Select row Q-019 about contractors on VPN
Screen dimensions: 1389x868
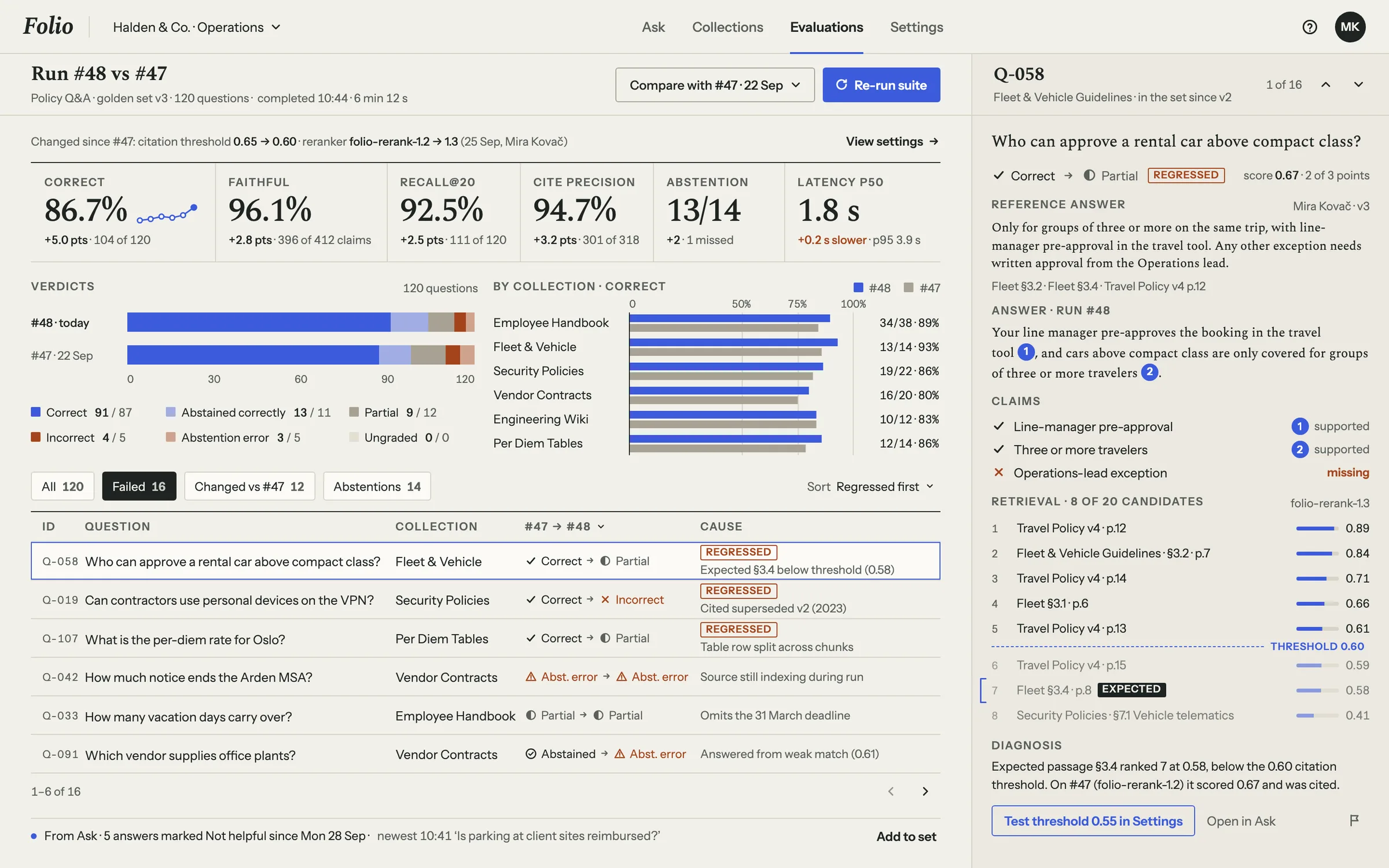click(x=486, y=600)
